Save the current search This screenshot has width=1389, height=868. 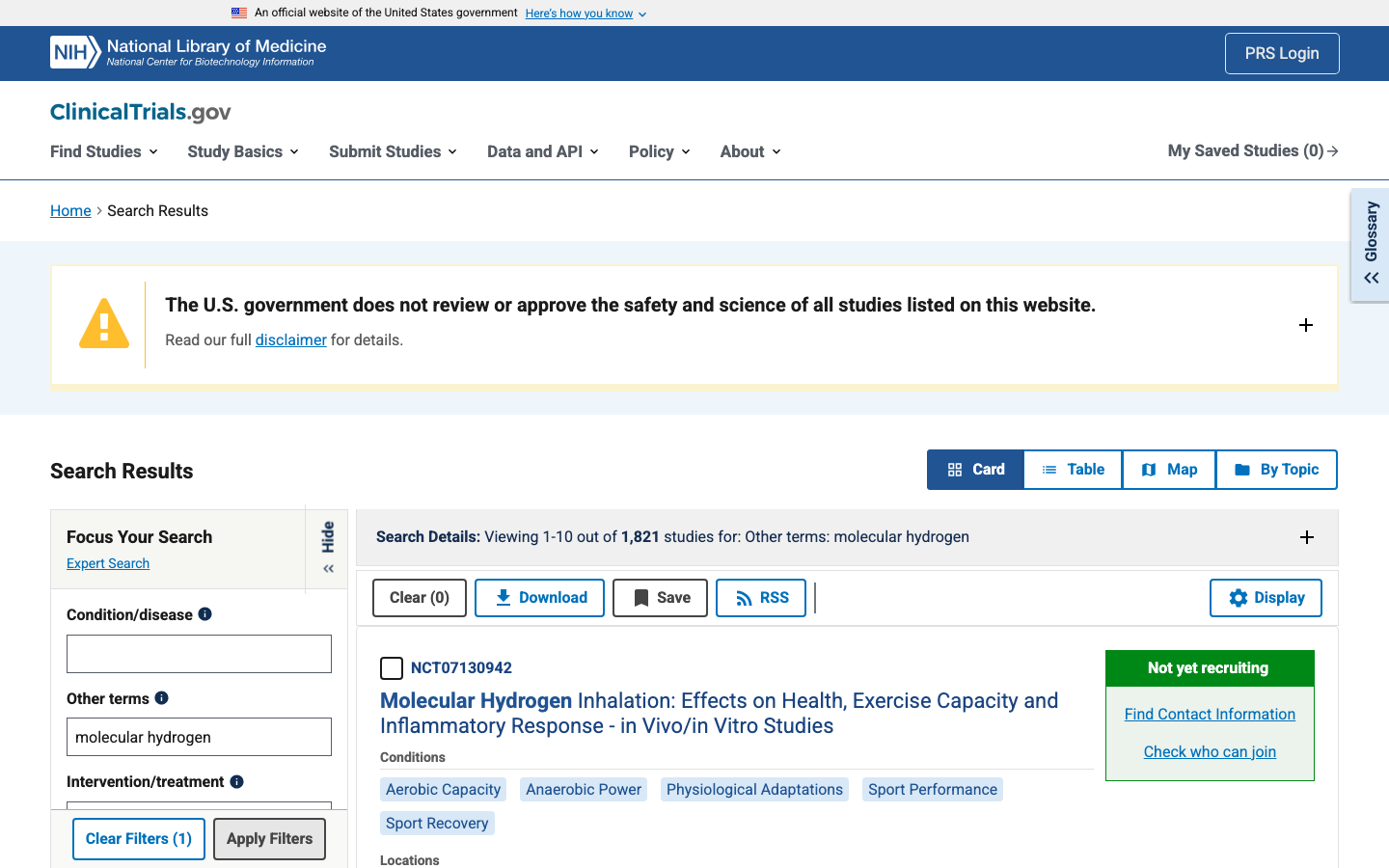pyautogui.click(x=661, y=598)
